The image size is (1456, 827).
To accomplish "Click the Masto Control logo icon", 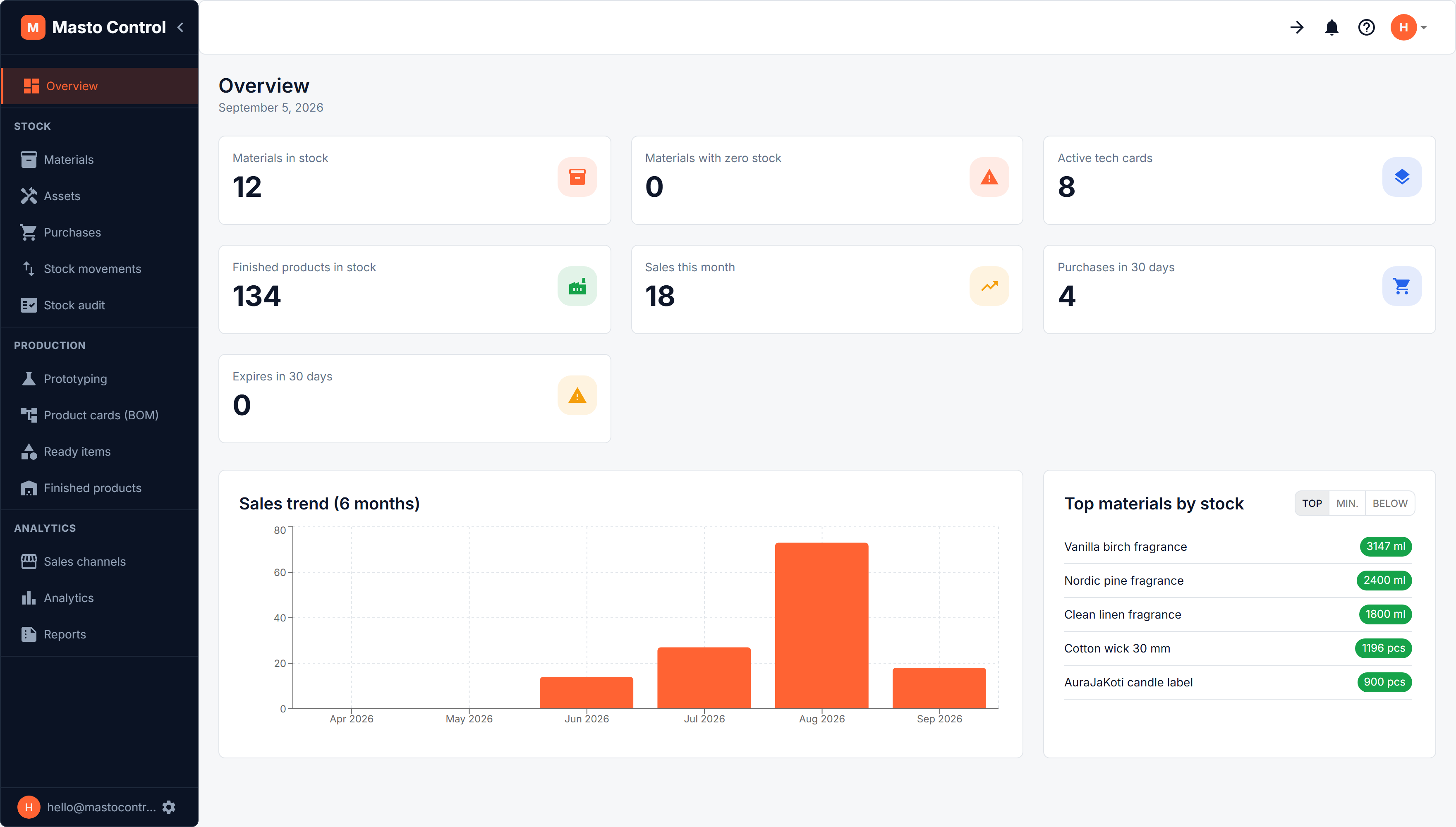I will coord(32,27).
